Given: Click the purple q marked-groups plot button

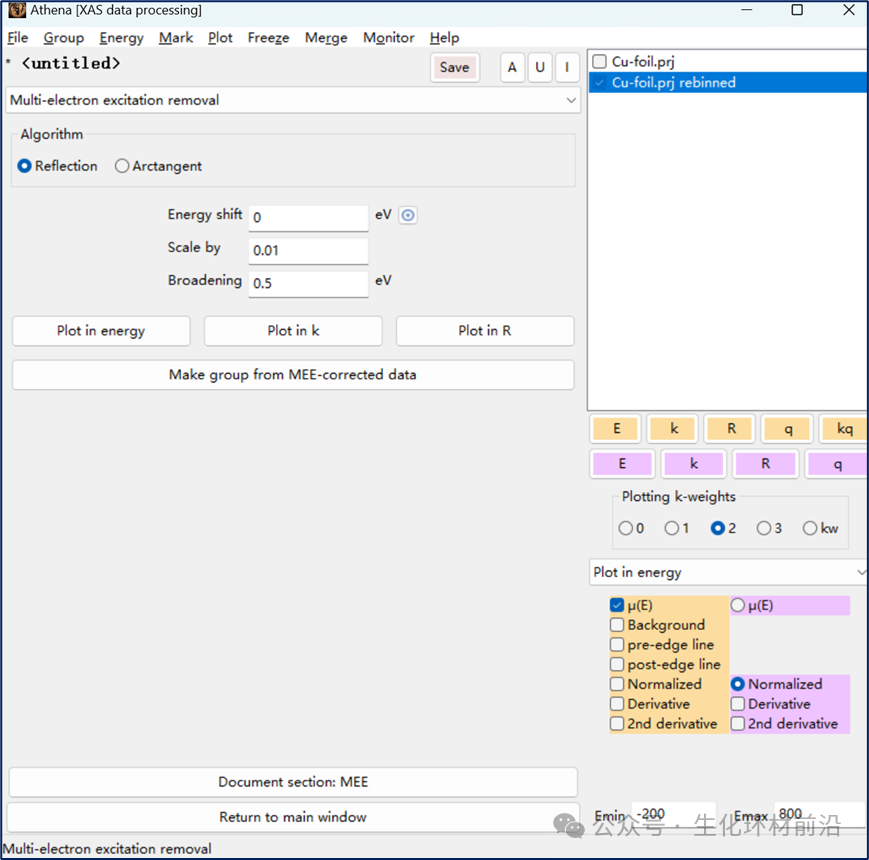Looking at the screenshot, I should point(837,464).
